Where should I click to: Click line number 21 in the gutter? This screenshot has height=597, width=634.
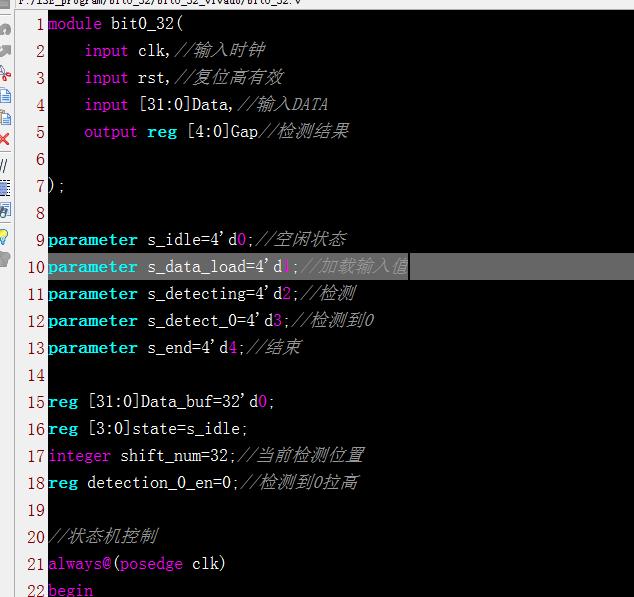[x=33, y=564]
